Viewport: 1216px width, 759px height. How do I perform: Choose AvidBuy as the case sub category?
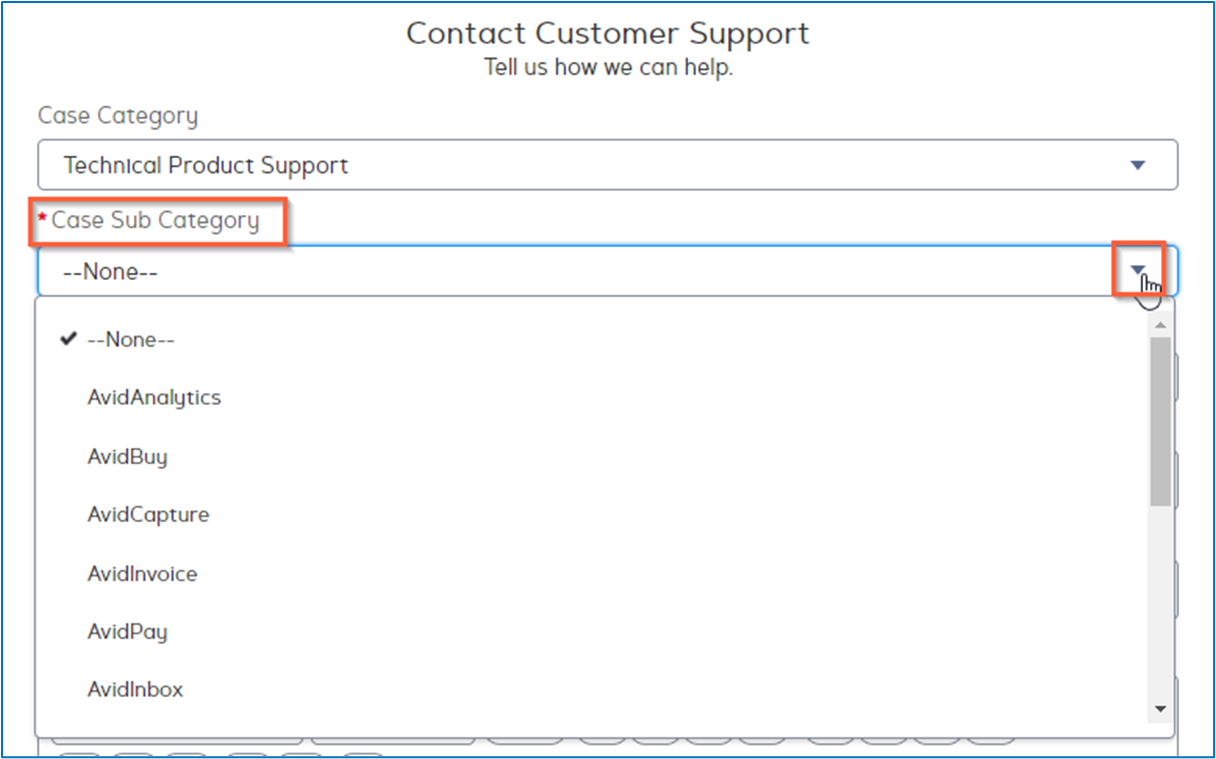(127, 456)
